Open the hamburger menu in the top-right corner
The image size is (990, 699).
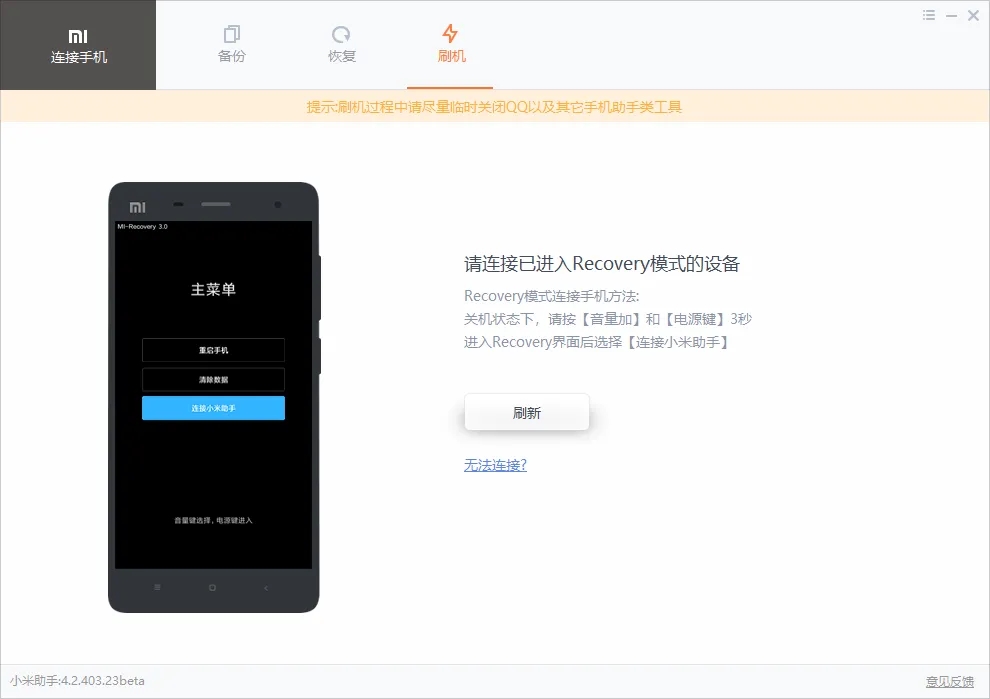point(927,15)
